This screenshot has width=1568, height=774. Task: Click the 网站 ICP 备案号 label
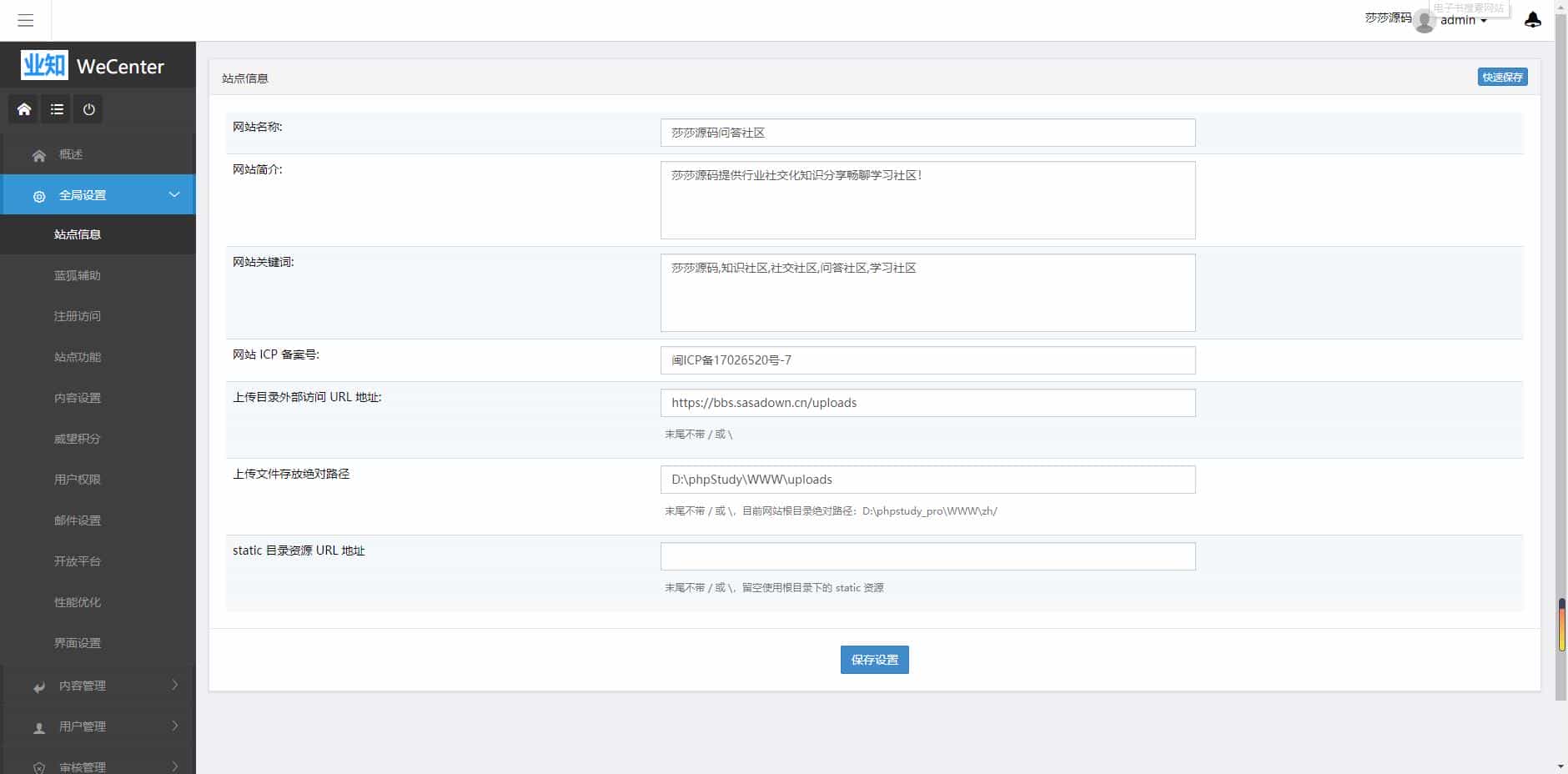click(276, 354)
